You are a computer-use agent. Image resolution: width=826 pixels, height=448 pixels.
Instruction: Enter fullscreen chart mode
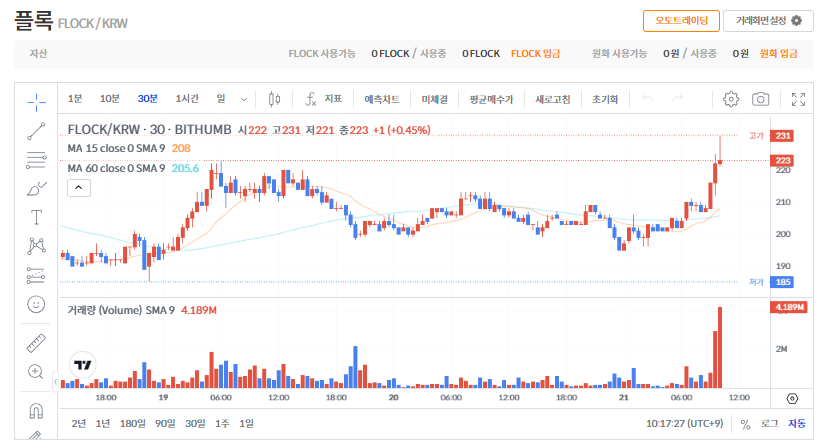tap(798, 99)
